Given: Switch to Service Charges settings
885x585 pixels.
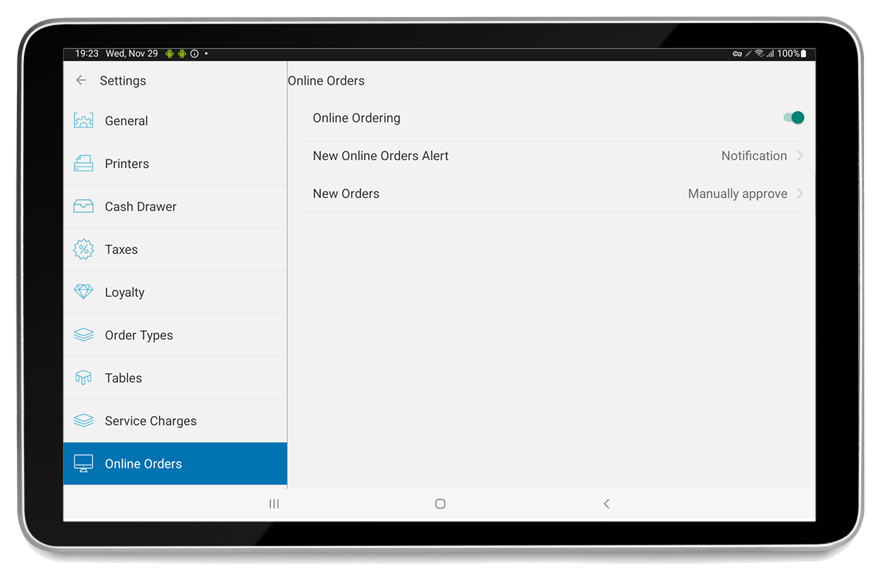Looking at the screenshot, I should [x=150, y=421].
